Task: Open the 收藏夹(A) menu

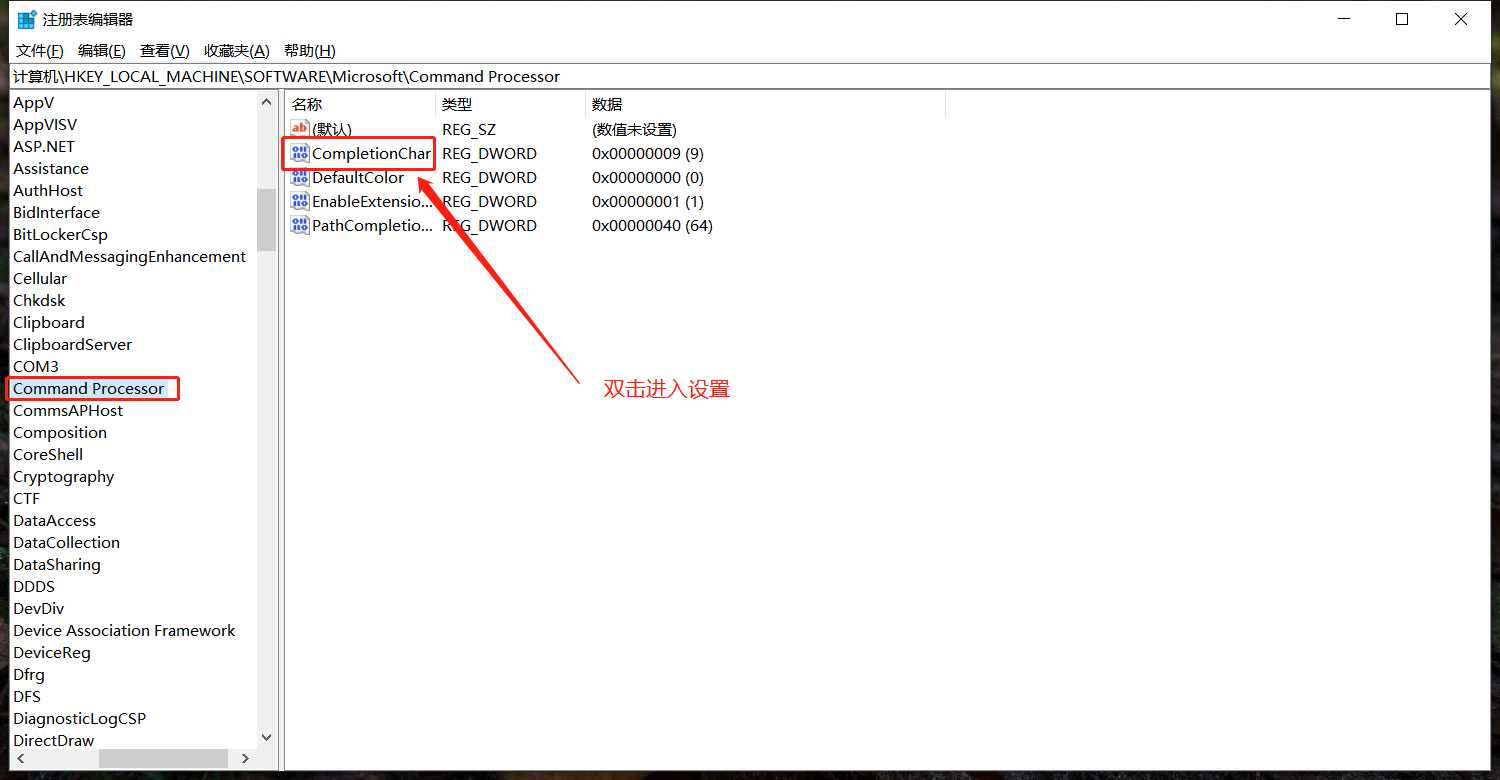Action: click(x=237, y=50)
